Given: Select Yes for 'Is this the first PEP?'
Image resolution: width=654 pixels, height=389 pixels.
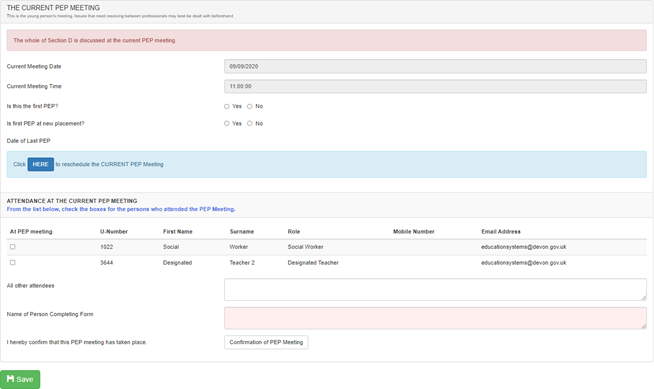Looking at the screenshot, I should [226, 106].
